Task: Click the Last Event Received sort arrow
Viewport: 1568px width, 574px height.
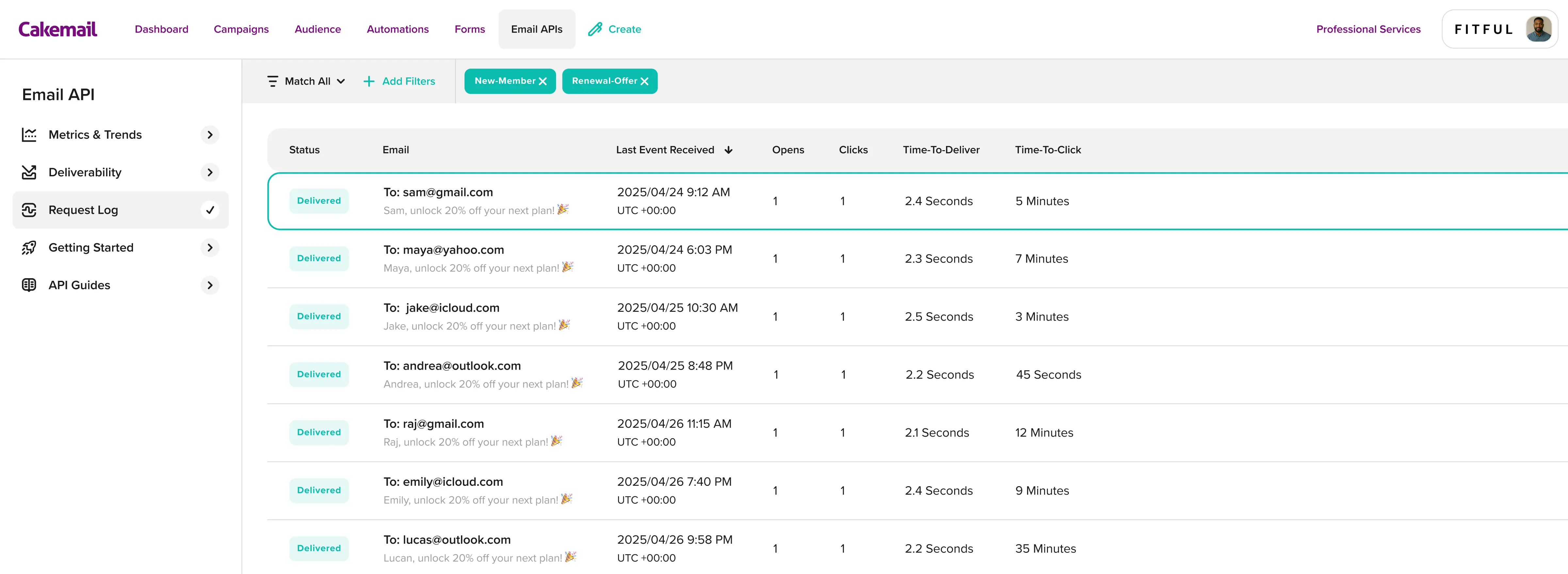Action: coord(728,150)
